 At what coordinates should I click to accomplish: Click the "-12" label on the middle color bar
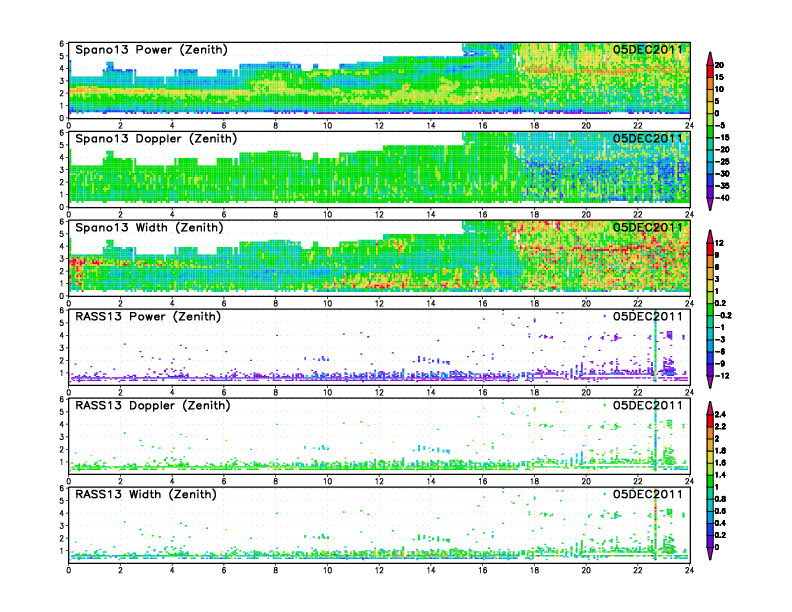tap(722, 376)
